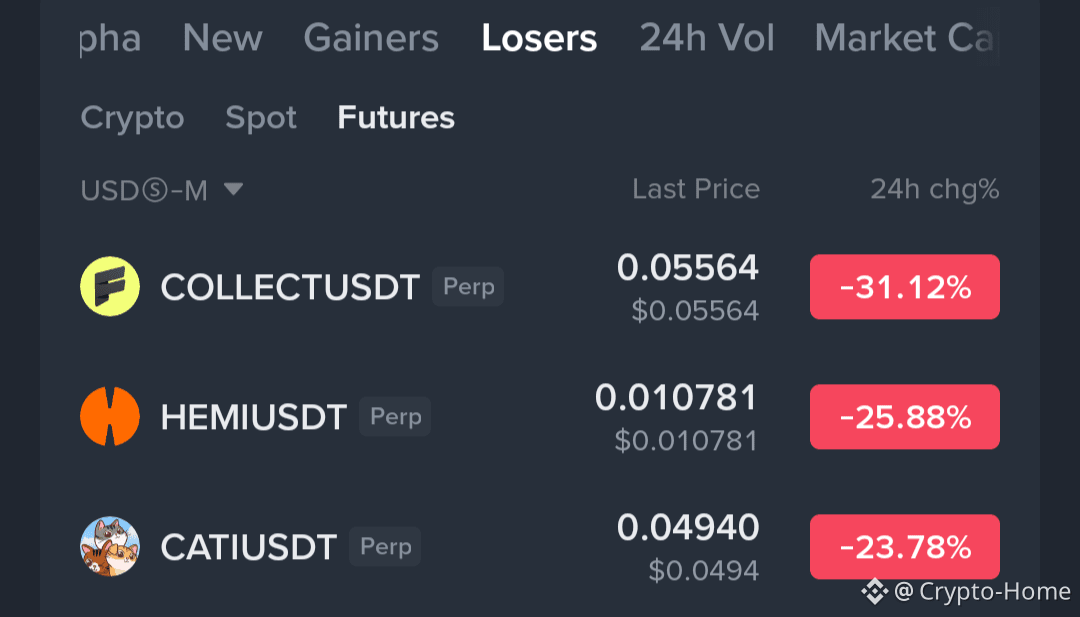The image size is (1080, 617).
Task: Open the 24h Vol tab
Action: (707, 38)
